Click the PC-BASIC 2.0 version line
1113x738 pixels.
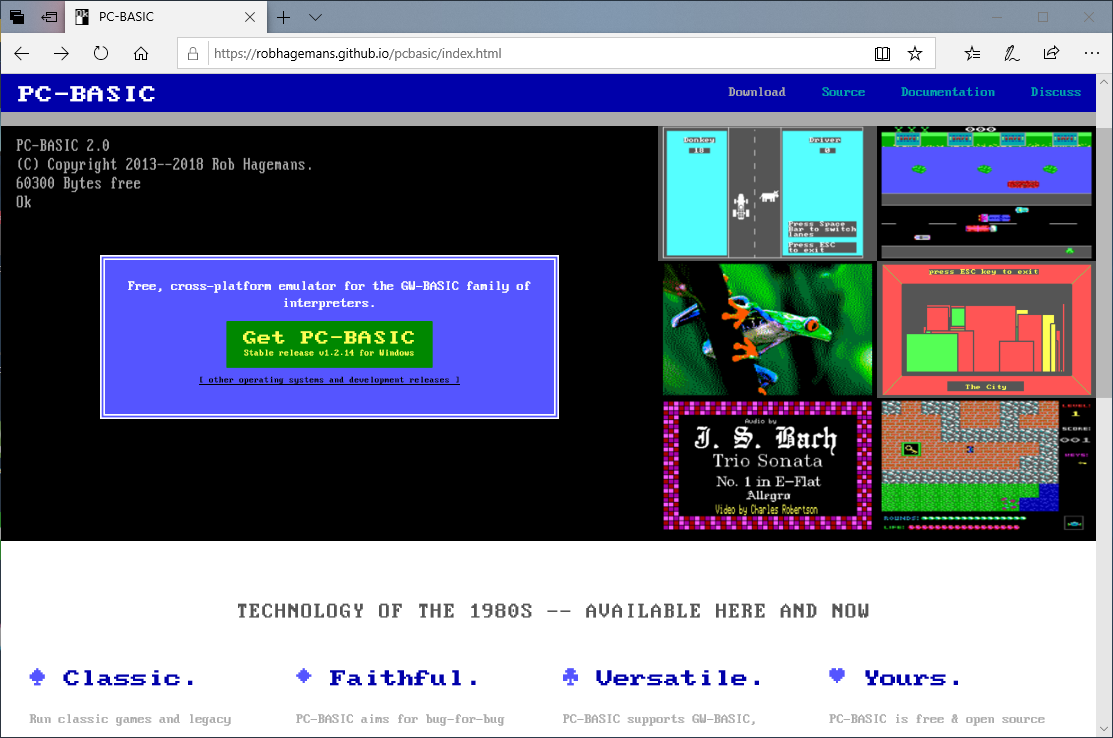click(62, 145)
